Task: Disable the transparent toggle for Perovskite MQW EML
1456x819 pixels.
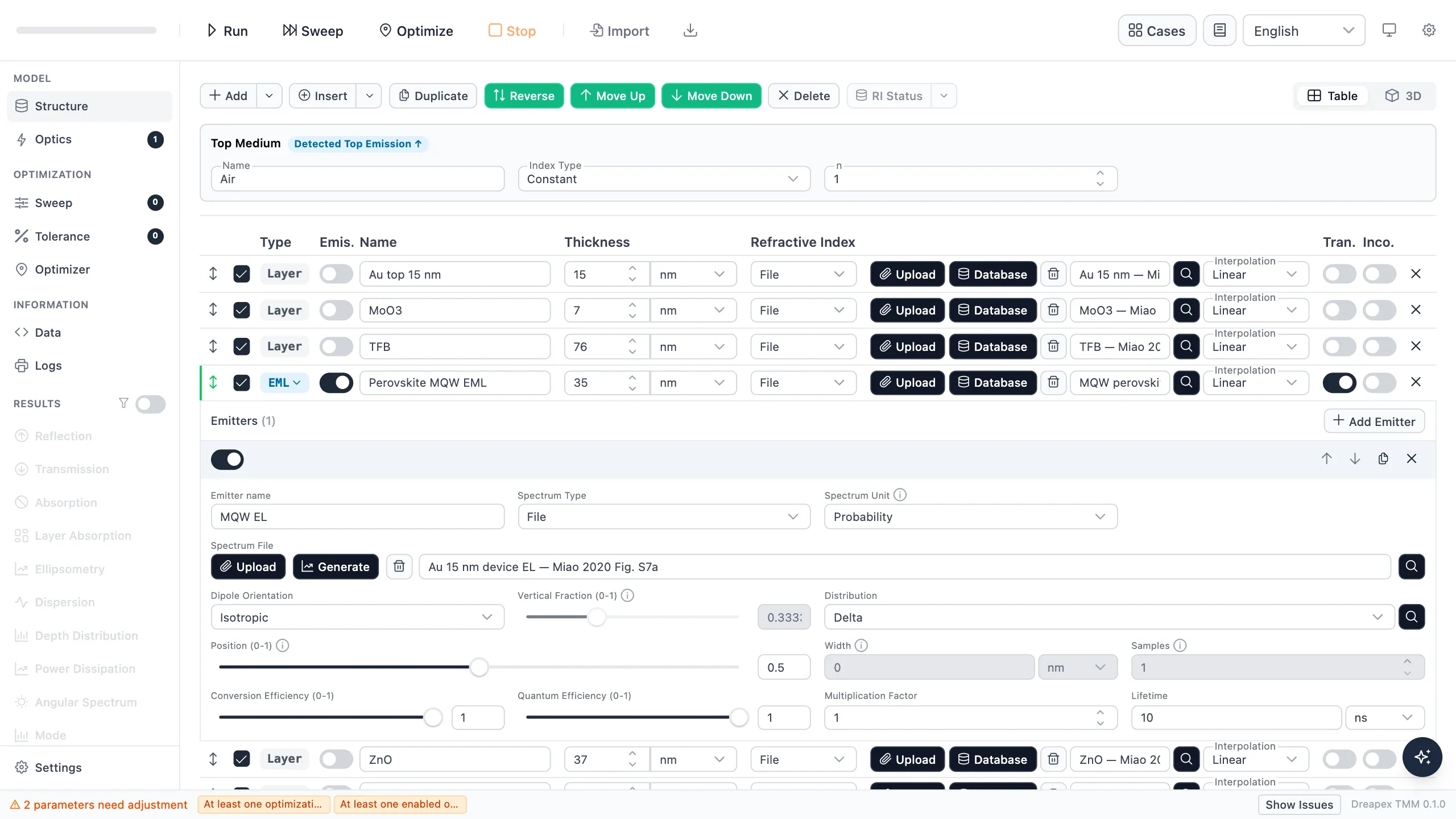Action: tap(1339, 383)
